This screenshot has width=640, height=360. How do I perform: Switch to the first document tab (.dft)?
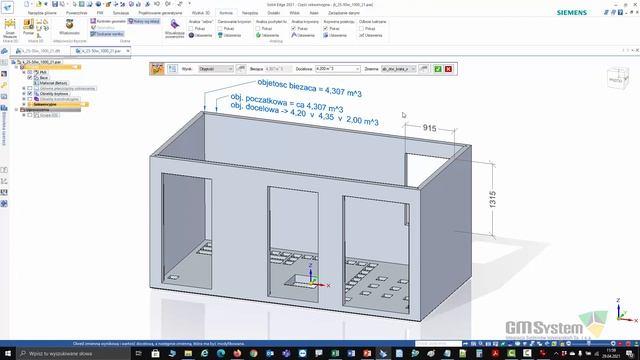(40, 51)
